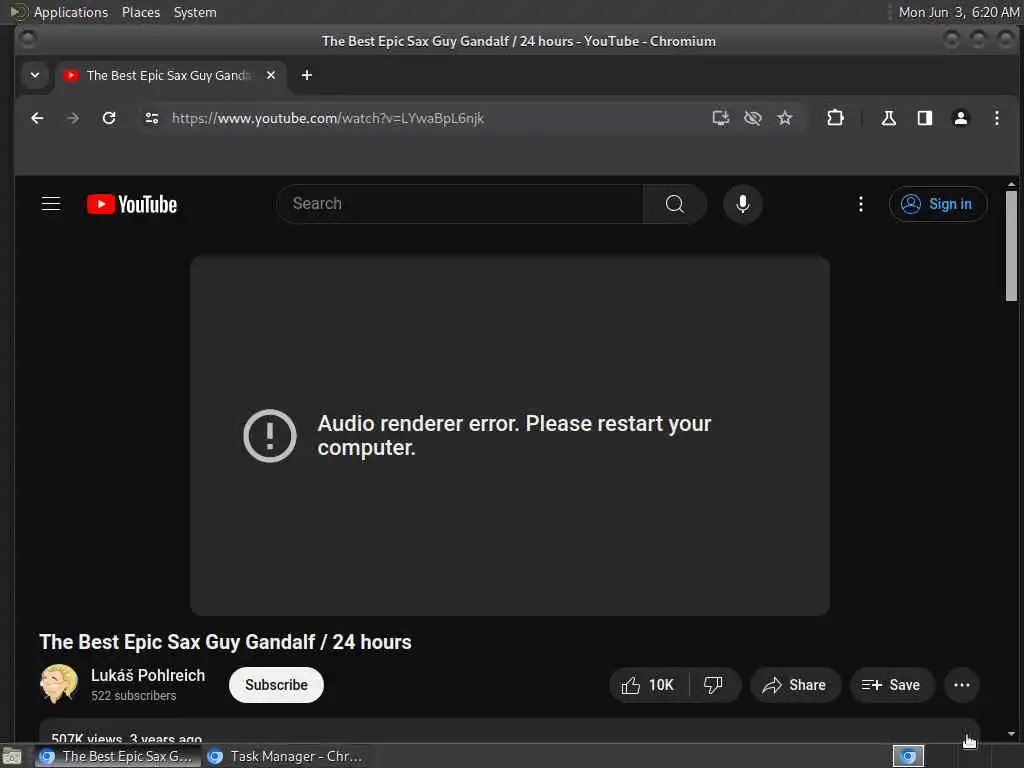Screen dimensions: 1024x768
Task: Select the Best Epic Sax Guy tab
Action: pos(170,76)
